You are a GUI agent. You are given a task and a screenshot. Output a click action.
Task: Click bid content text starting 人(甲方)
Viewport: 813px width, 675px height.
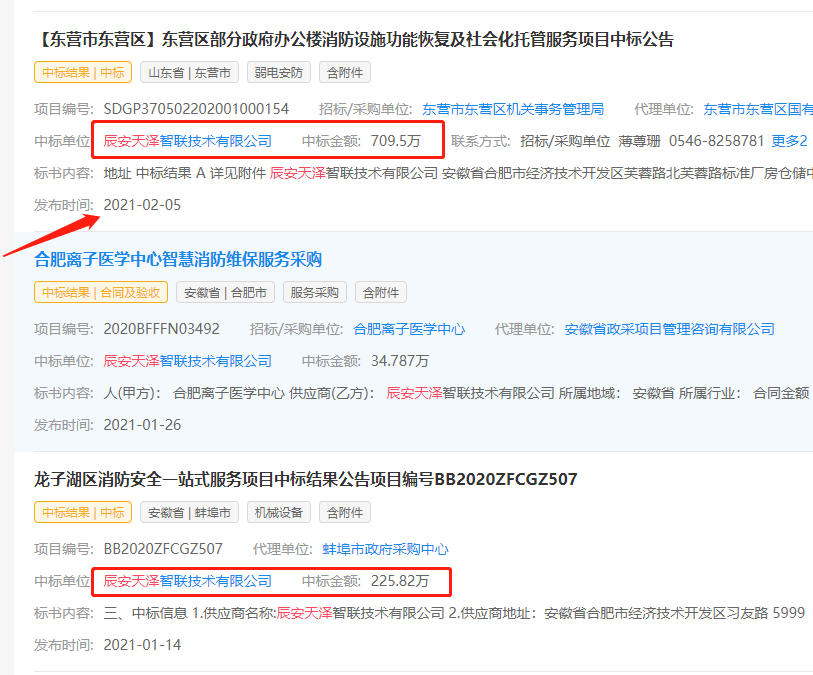(456, 393)
